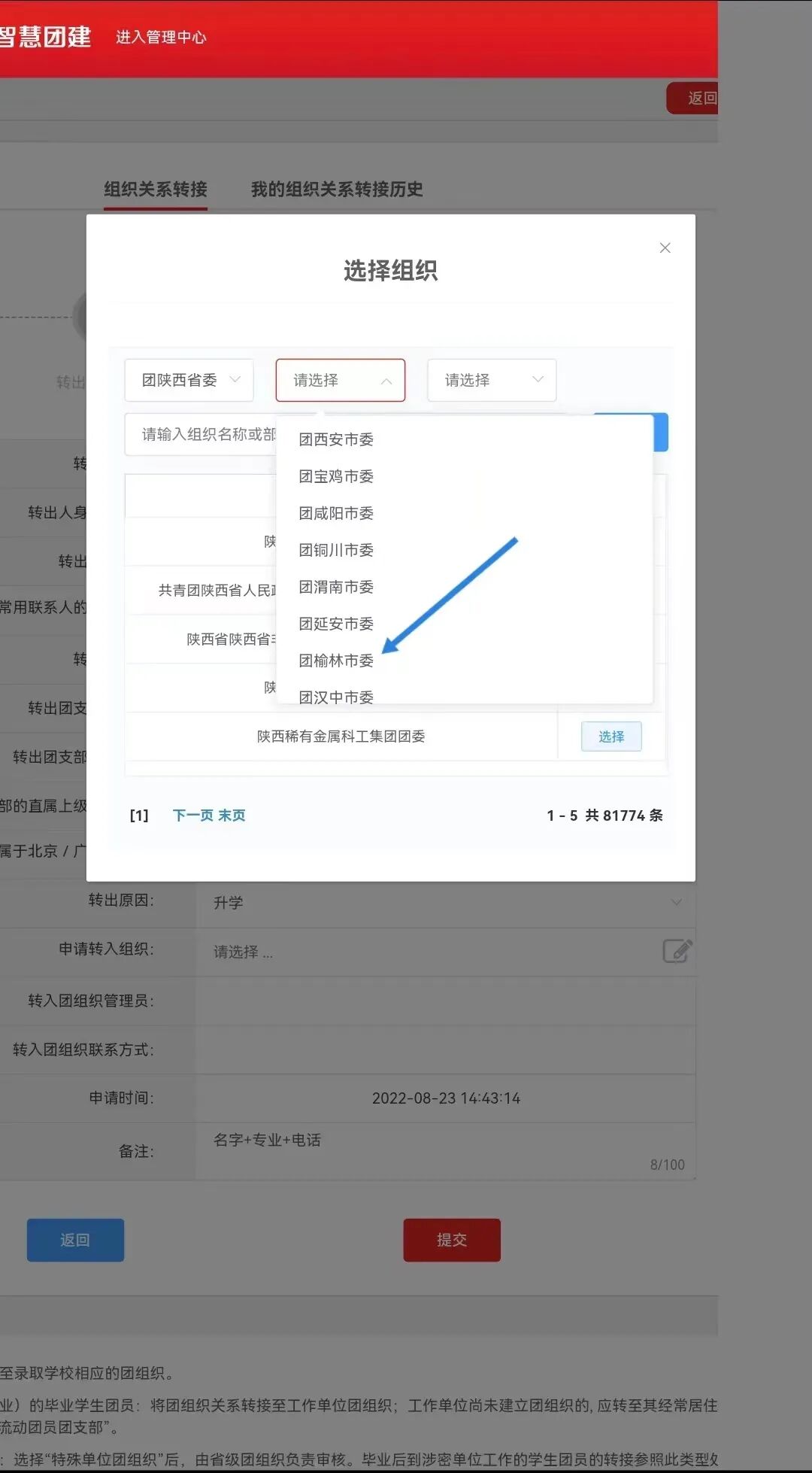Screen dimensions: 812x1473
Task: Select 团宝鸡市委 from the list
Action: (336, 476)
